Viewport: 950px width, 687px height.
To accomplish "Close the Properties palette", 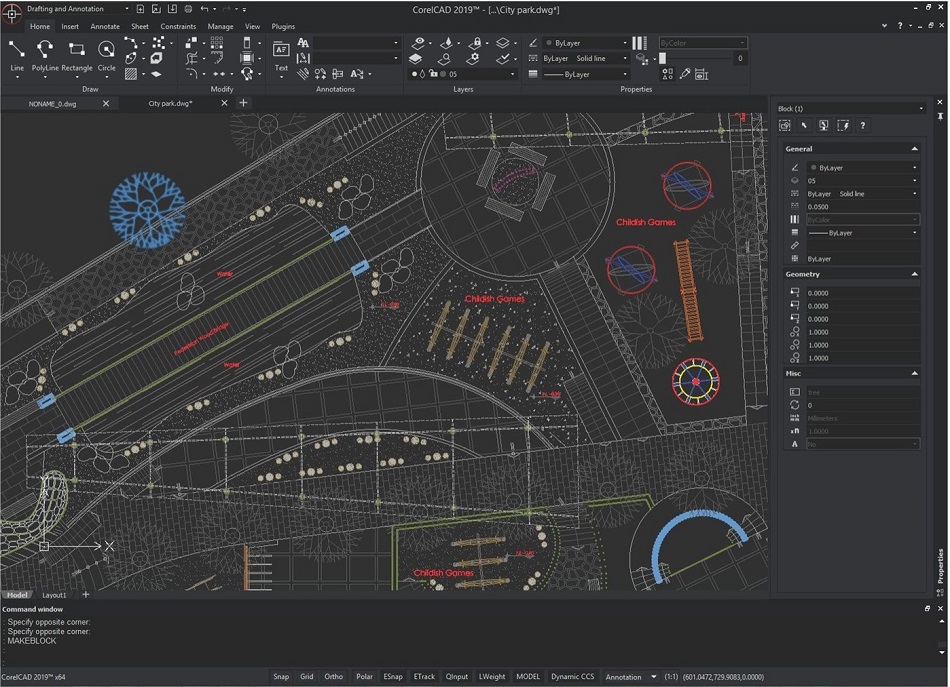I will tap(940, 102).
